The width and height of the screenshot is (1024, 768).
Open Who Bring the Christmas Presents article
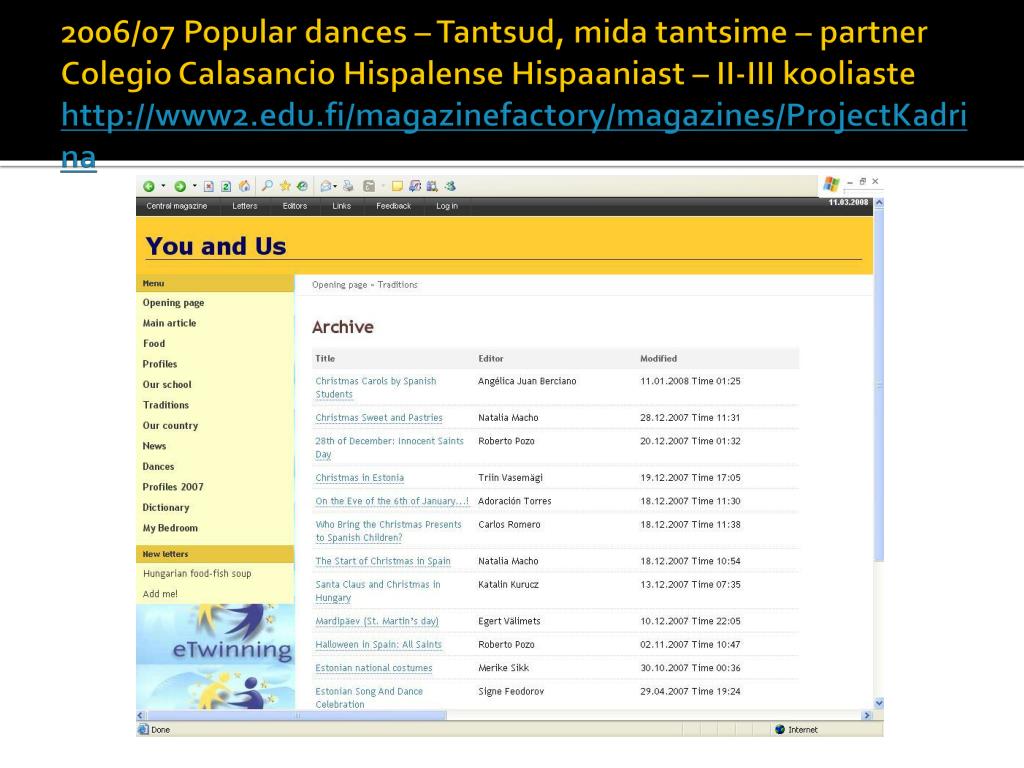(x=389, y=532)
